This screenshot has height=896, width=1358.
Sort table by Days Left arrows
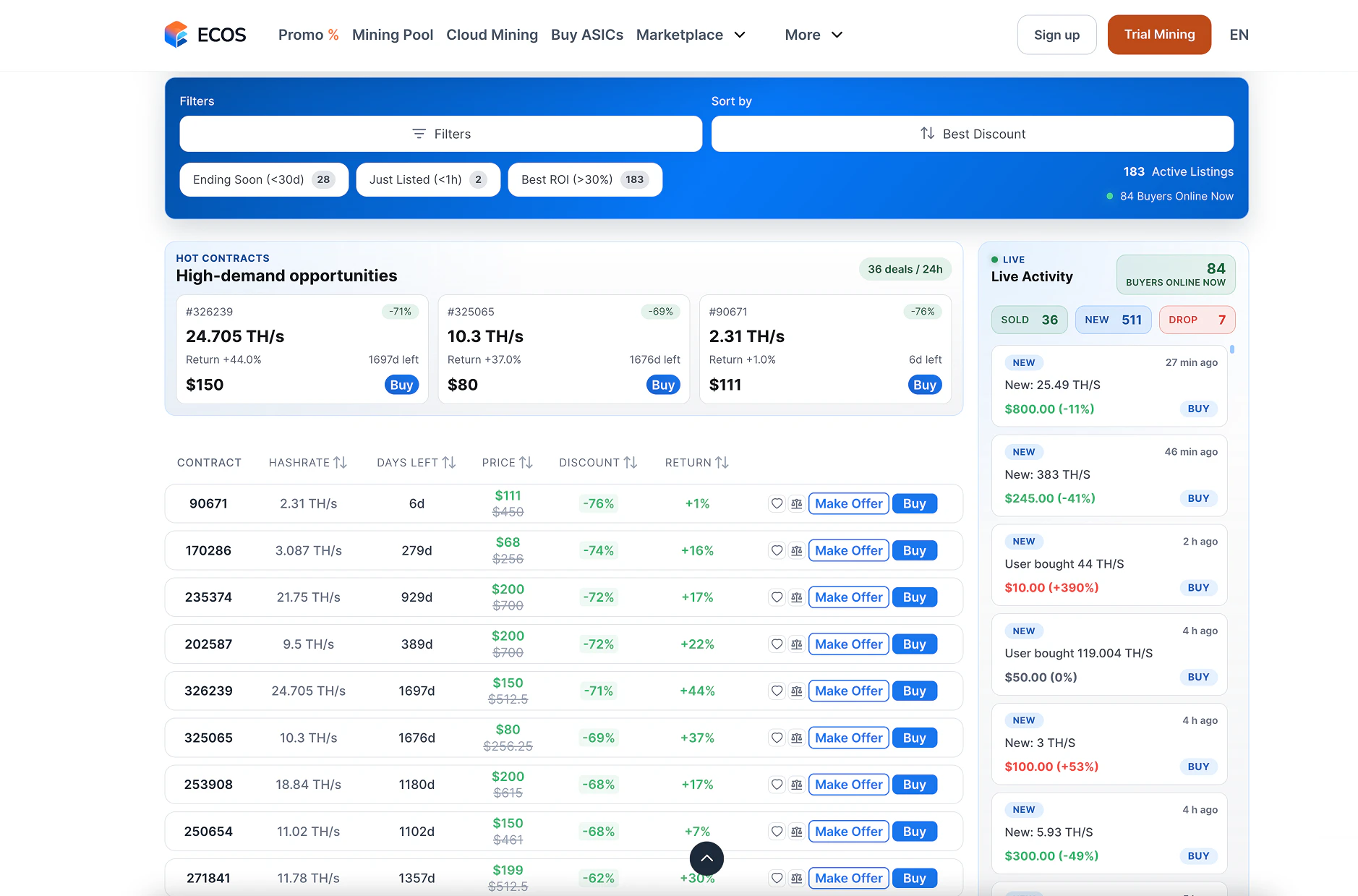tap(449, 463)
